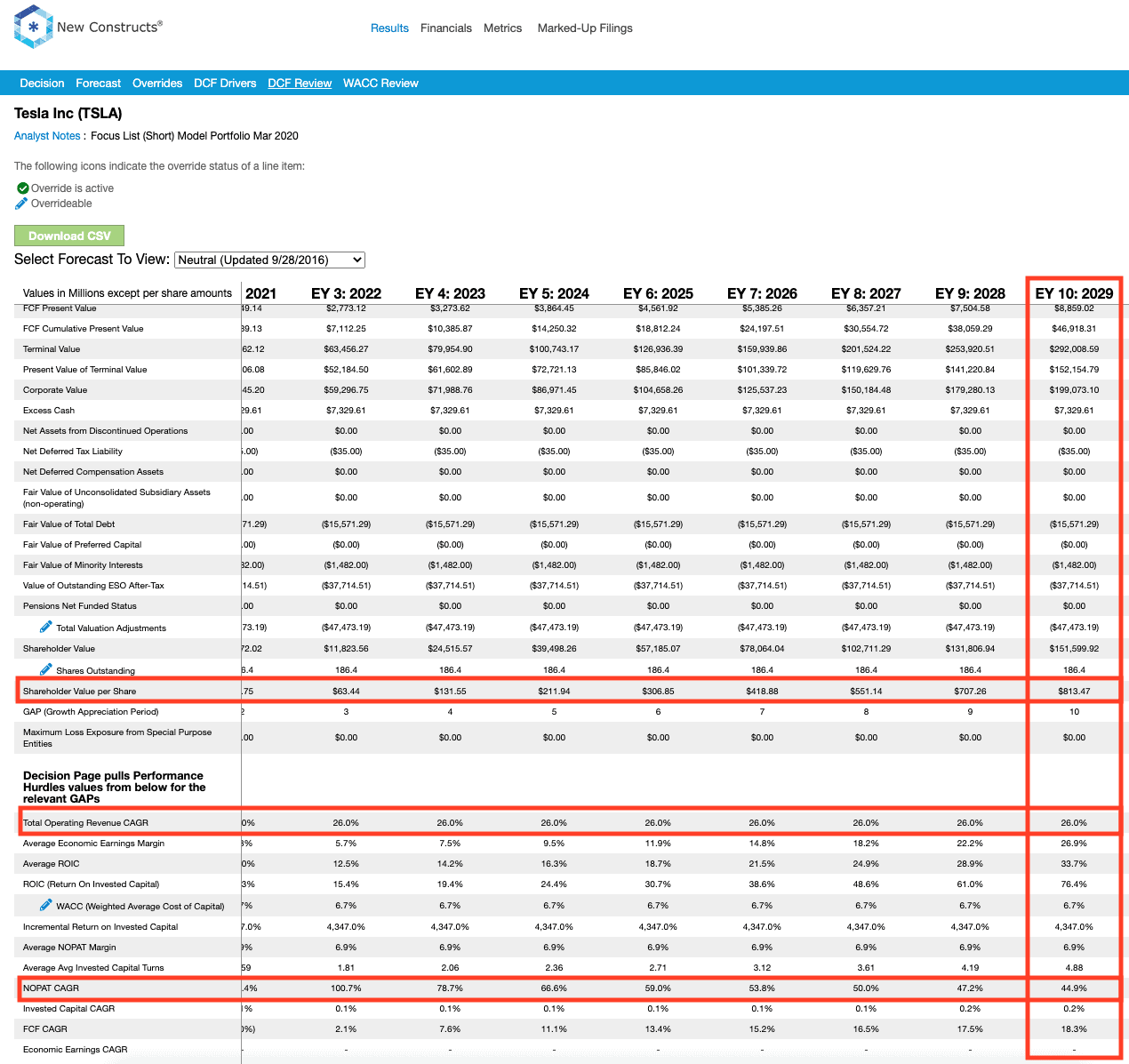Click the $199,073.10 corporate value cell
Screen dimensions: 1129x1064
[1074, 390]
